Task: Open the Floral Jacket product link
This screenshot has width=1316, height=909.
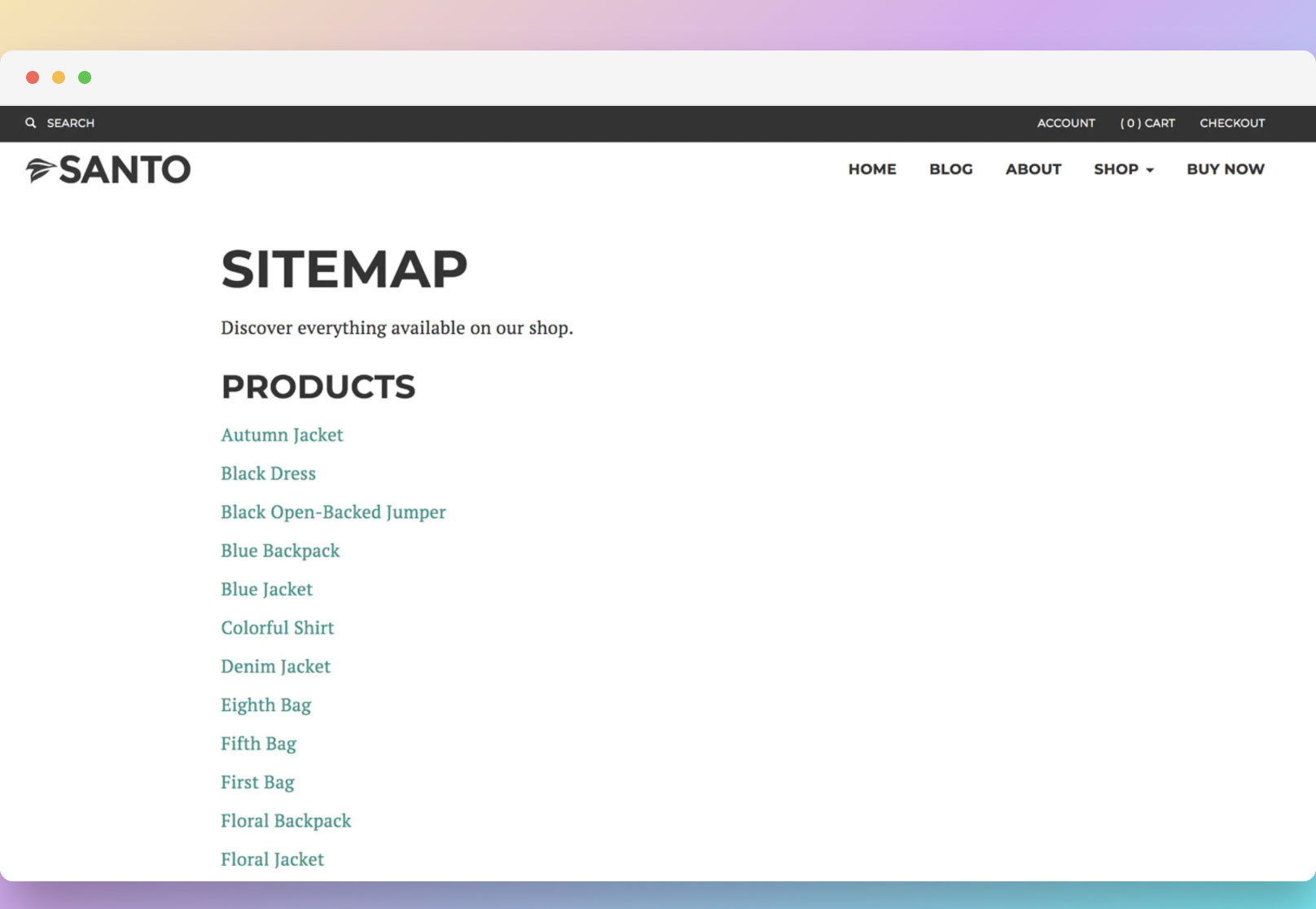Action: click(272, 859)
